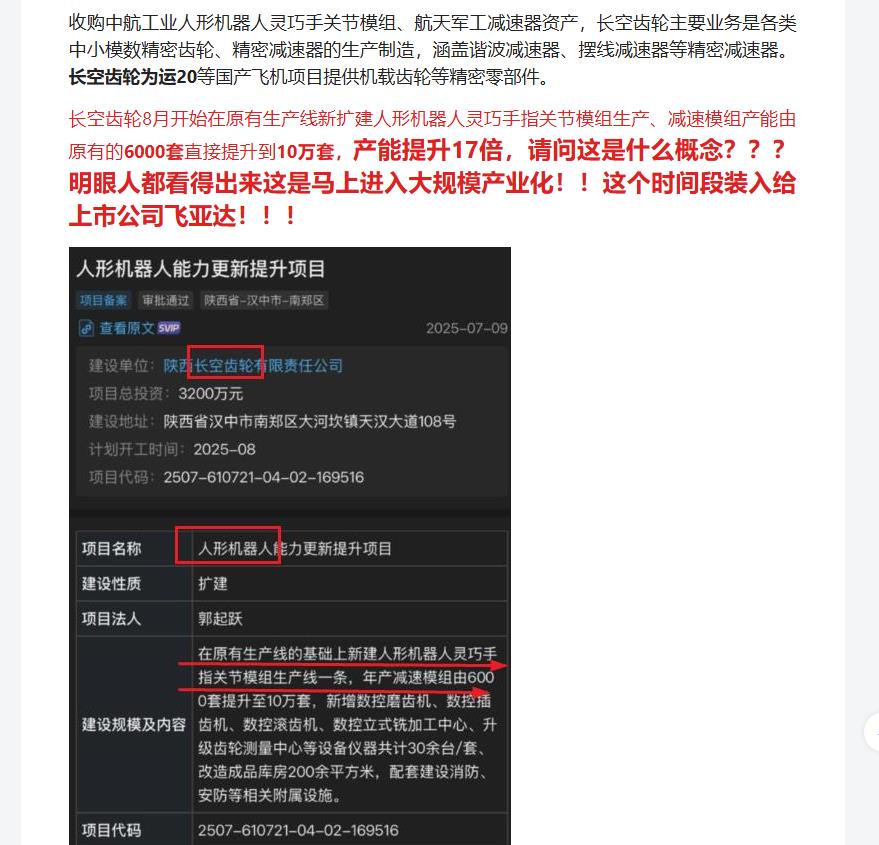This screenshot has width=879, height=845.
Task: Click the planned start time 2025-08
Action: point(224,449)
